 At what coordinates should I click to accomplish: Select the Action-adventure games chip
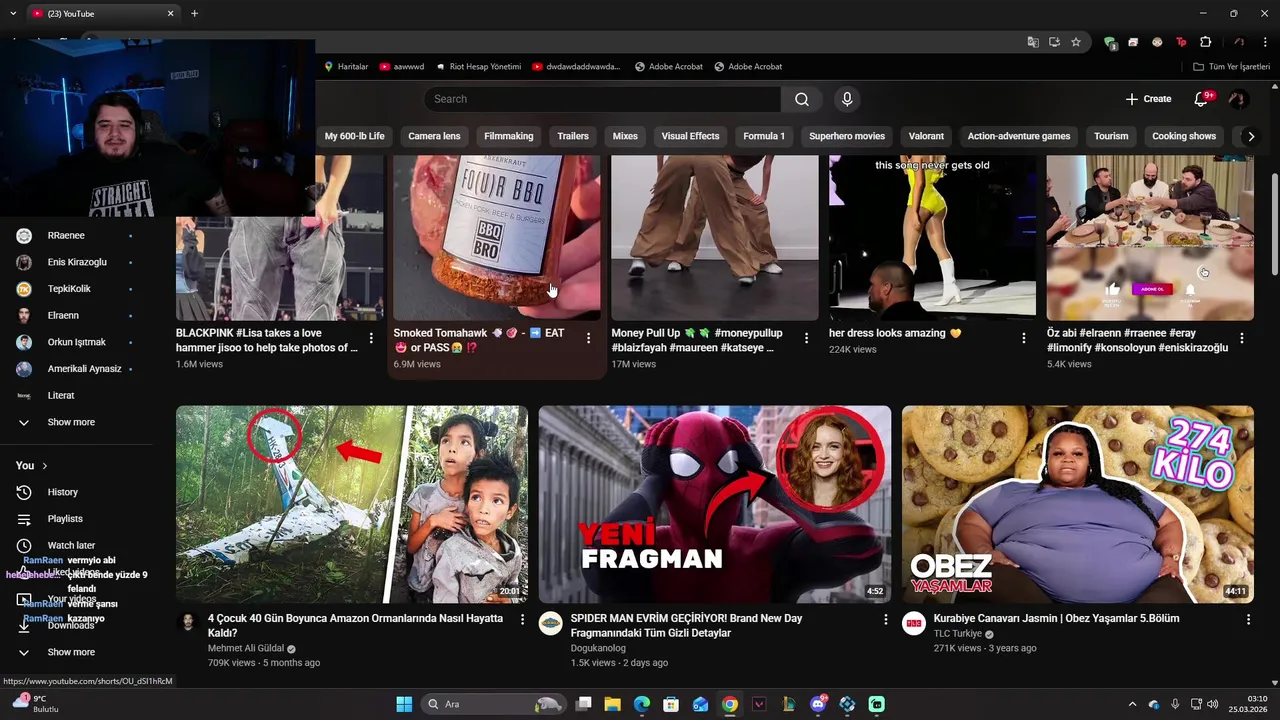click(x=1019, y=136)
